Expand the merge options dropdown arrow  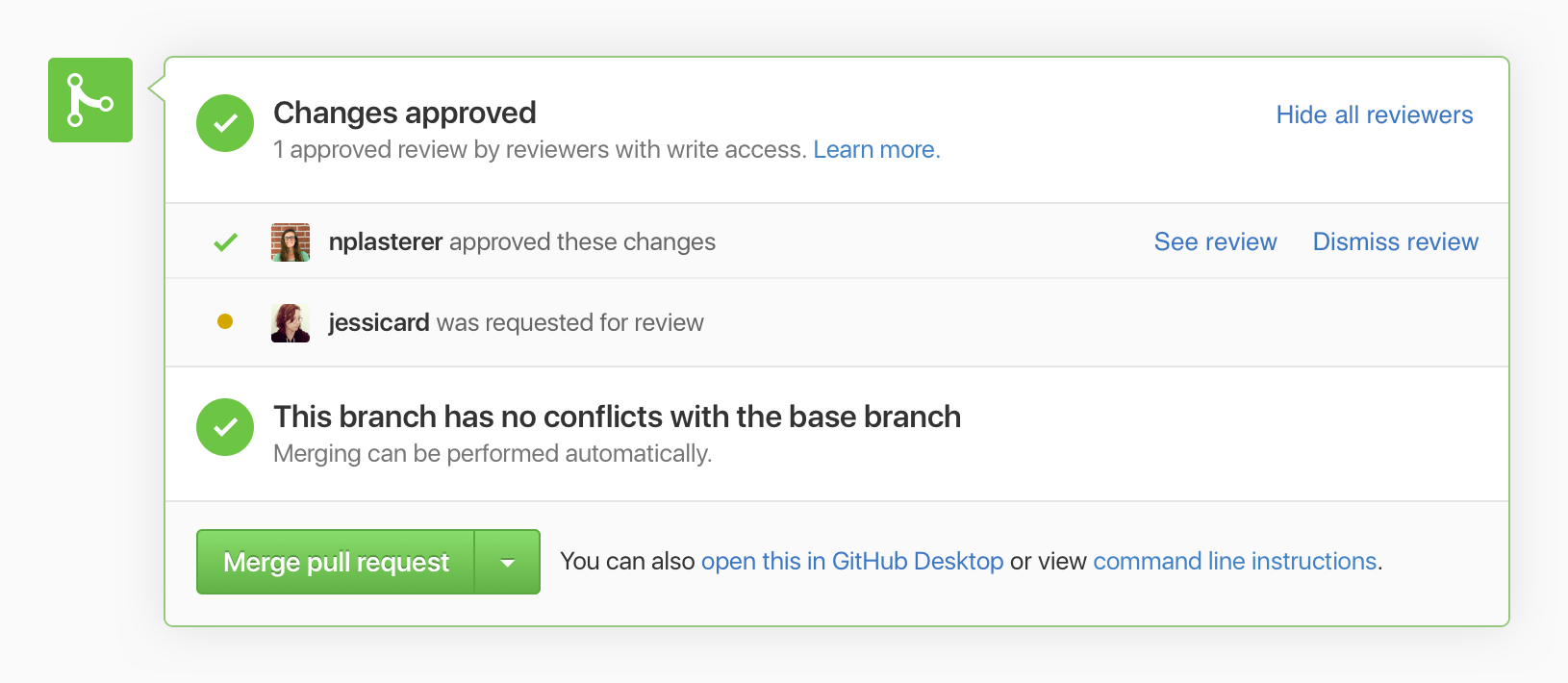click(x=508, y=562)
